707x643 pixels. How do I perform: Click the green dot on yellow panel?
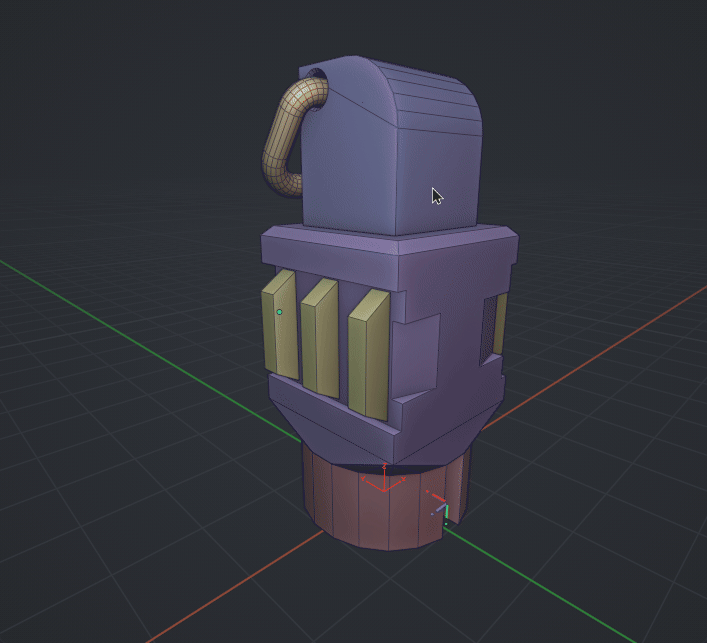click(280, 312)
